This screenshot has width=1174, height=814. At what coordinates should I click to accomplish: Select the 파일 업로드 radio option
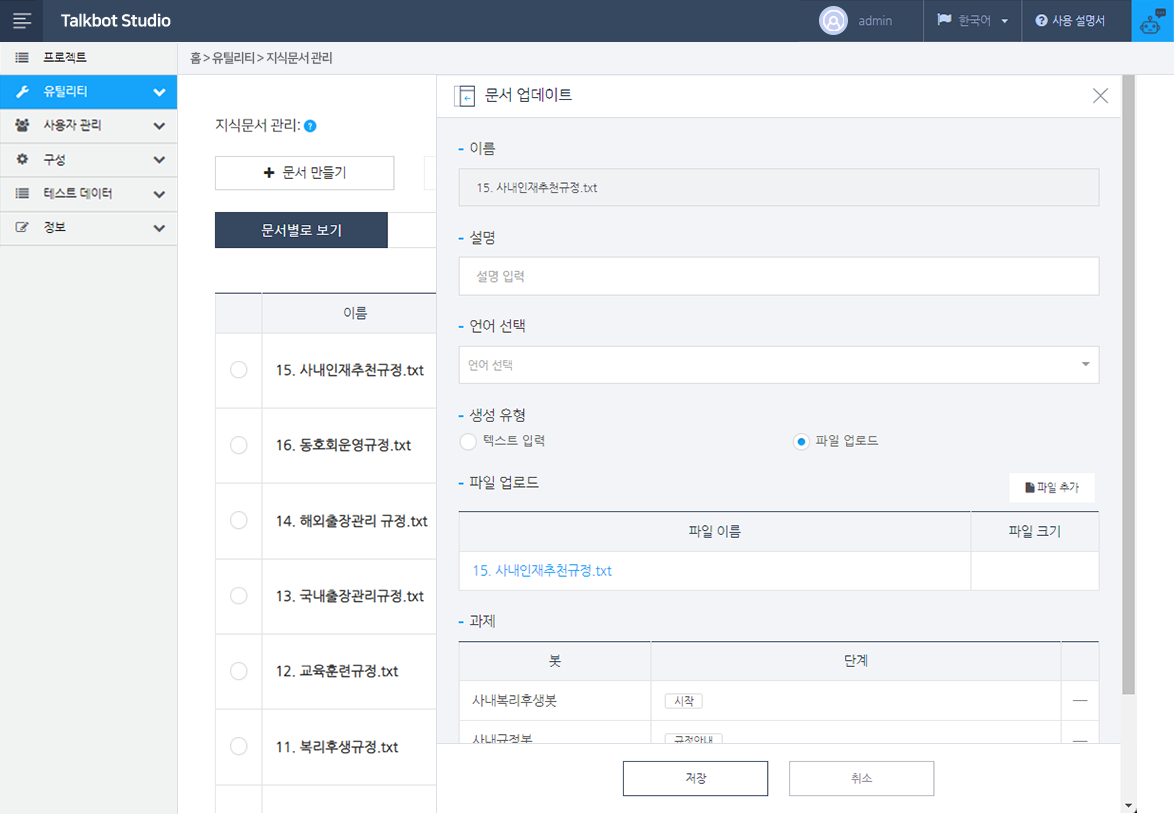[x=801, y=441]
